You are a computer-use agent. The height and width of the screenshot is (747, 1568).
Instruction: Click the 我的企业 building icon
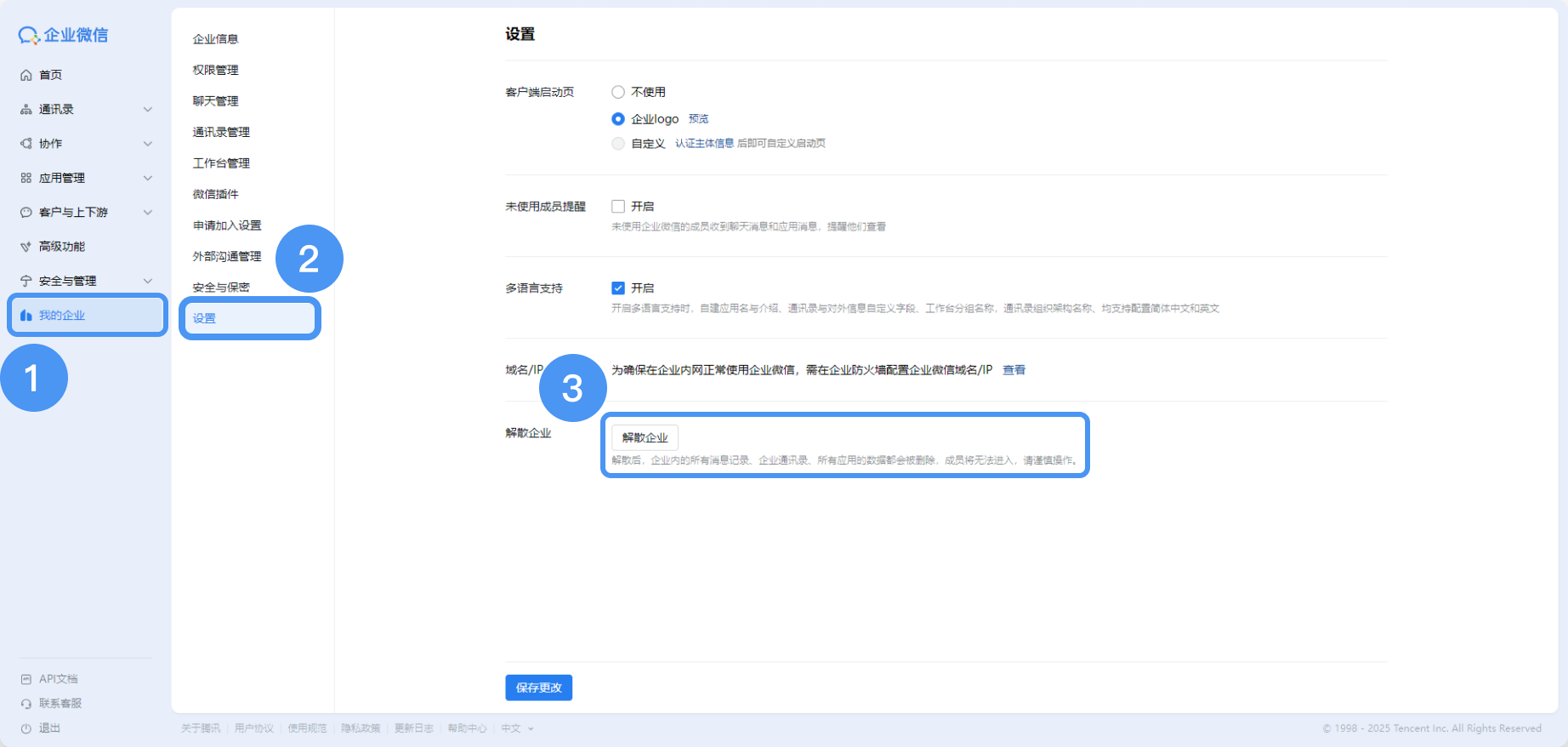[x=26, y=316]
